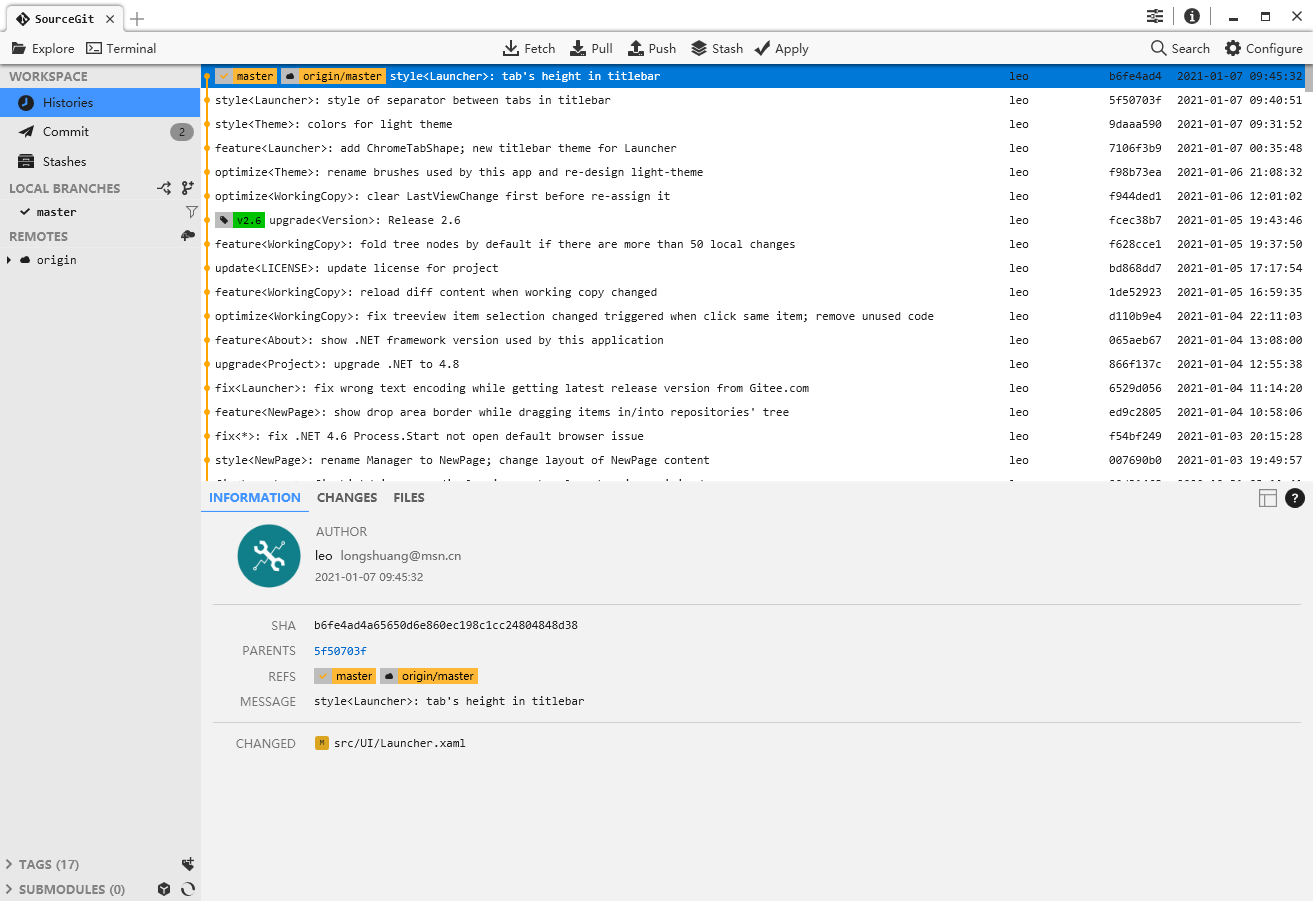Filter local branches with the funnel icon
This screenshot has height=901, width=1313.
[191, 211]
